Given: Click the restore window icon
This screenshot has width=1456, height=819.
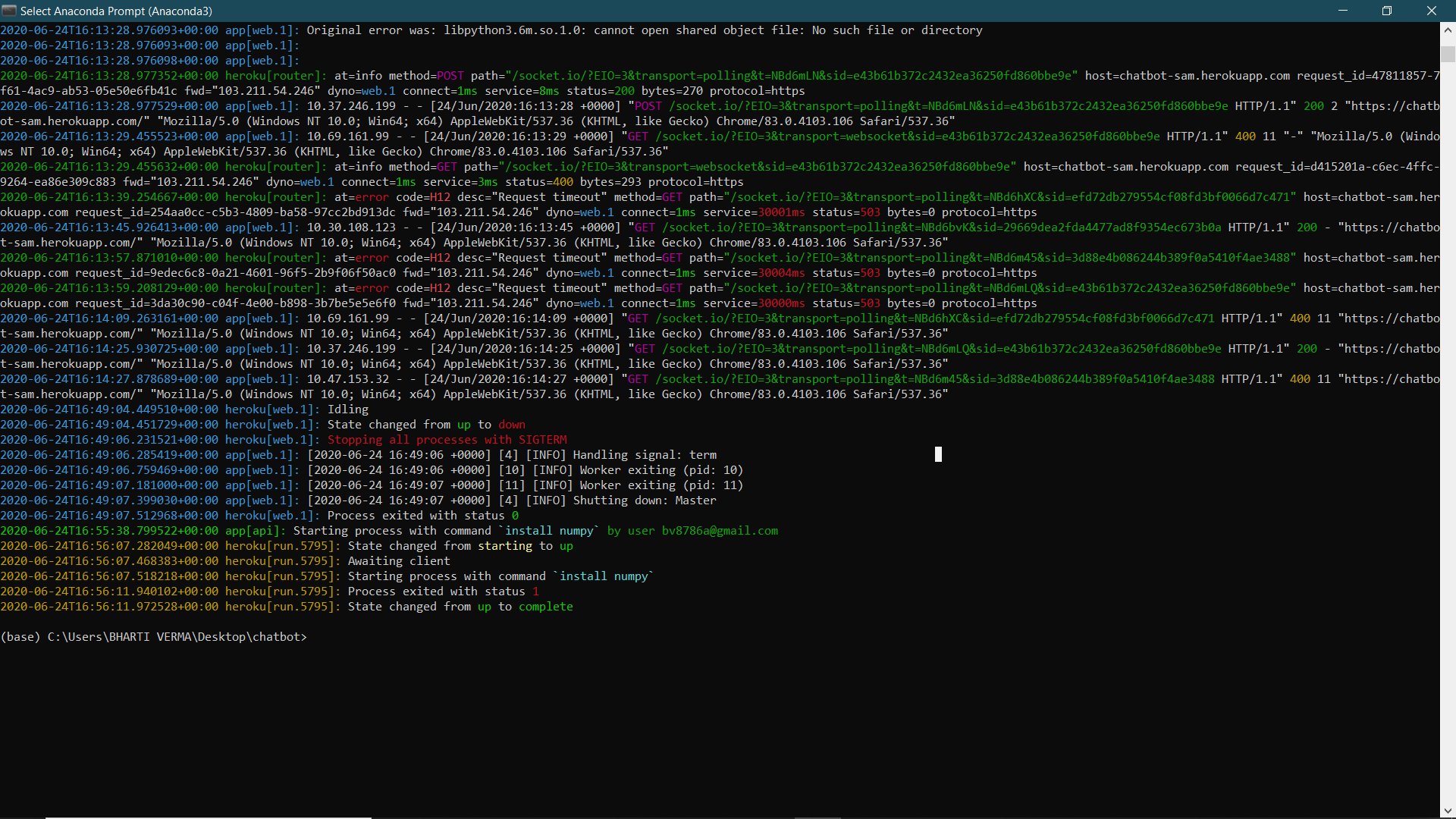Looking at the screenshot, I should 1387,11.
